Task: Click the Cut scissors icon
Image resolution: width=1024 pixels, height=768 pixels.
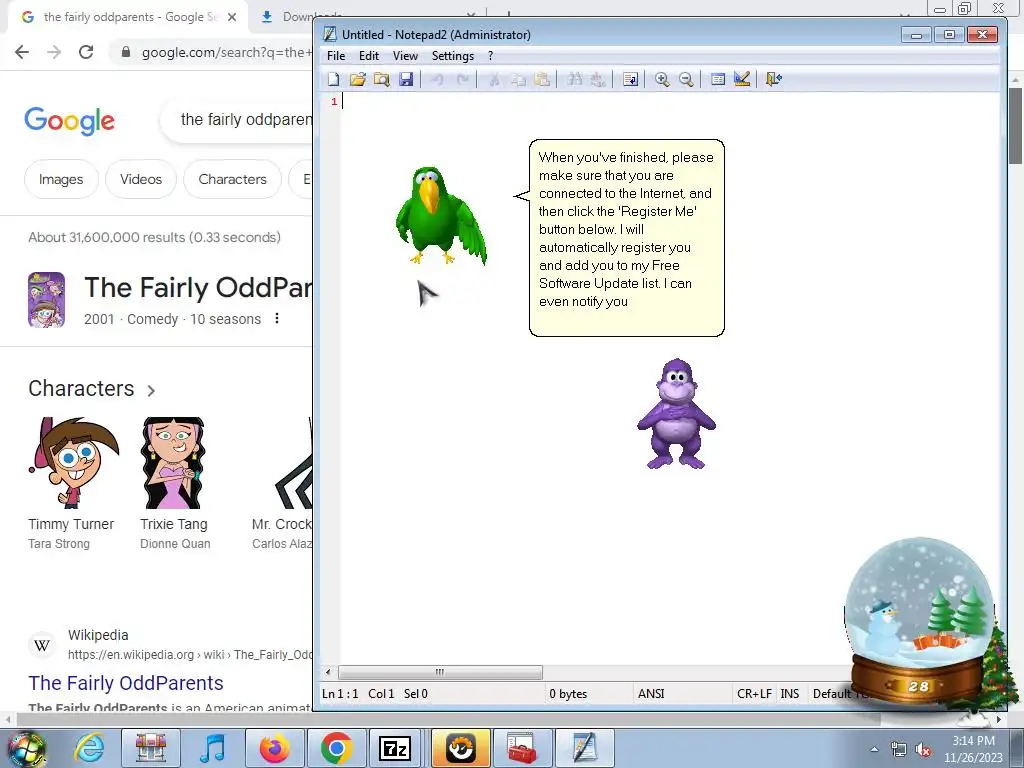Action: click(494, 80)
